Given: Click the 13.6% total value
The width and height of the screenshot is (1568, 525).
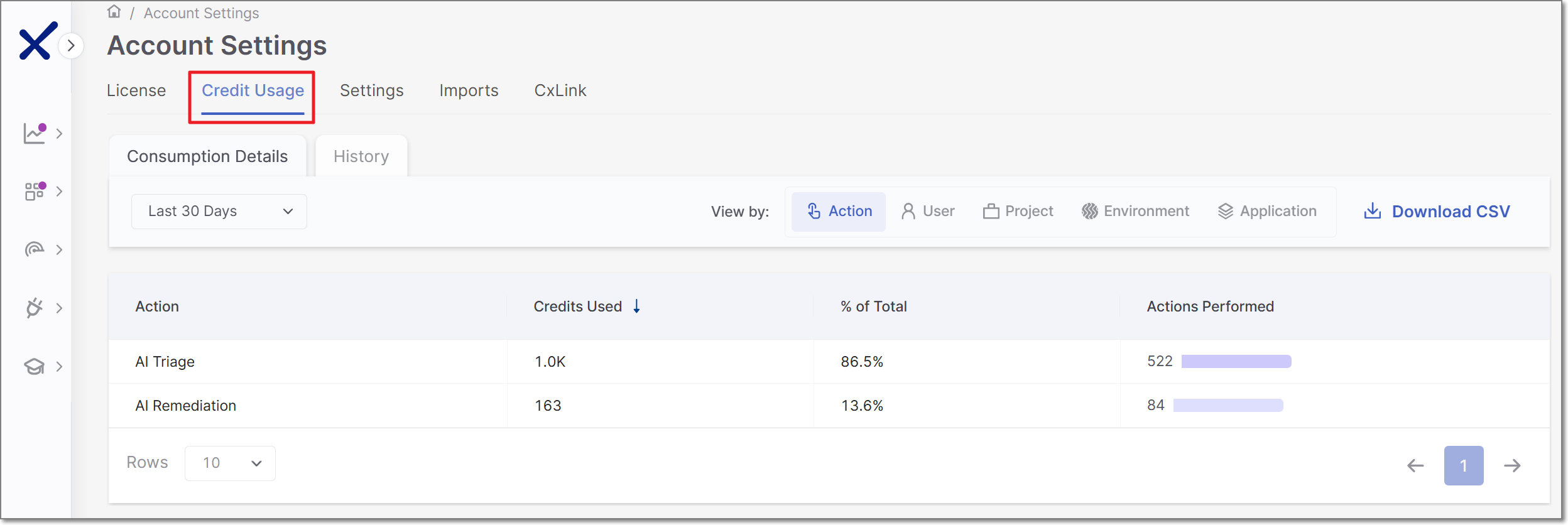Looking at the screenshot, I should pyautogui.click(x=862, y=406).
